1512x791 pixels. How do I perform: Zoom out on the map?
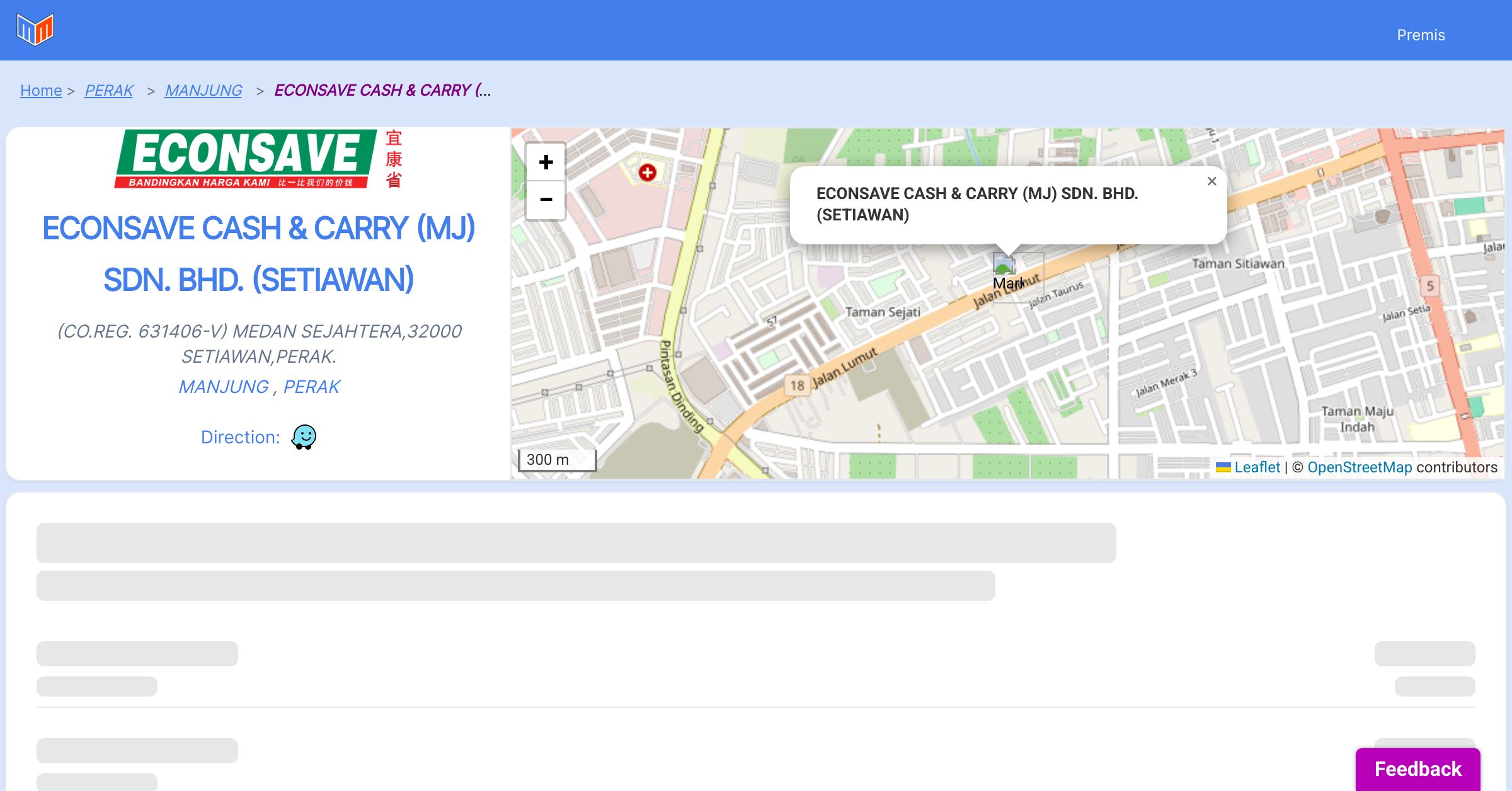[x=546, y=200]
